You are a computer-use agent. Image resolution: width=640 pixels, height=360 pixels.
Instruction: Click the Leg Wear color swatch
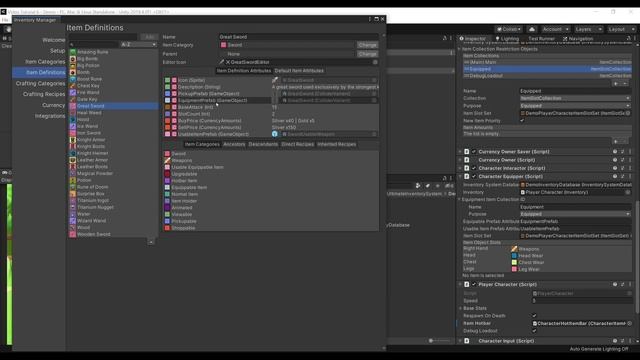point(514,269)
